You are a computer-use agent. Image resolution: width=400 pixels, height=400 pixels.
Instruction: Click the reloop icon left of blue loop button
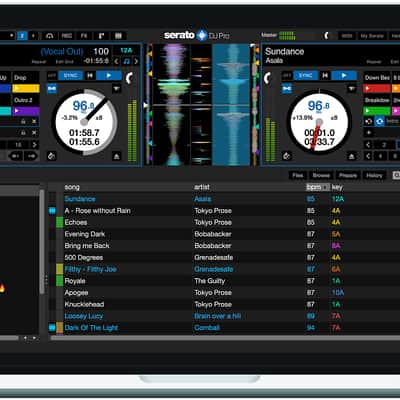coord(368,121)
